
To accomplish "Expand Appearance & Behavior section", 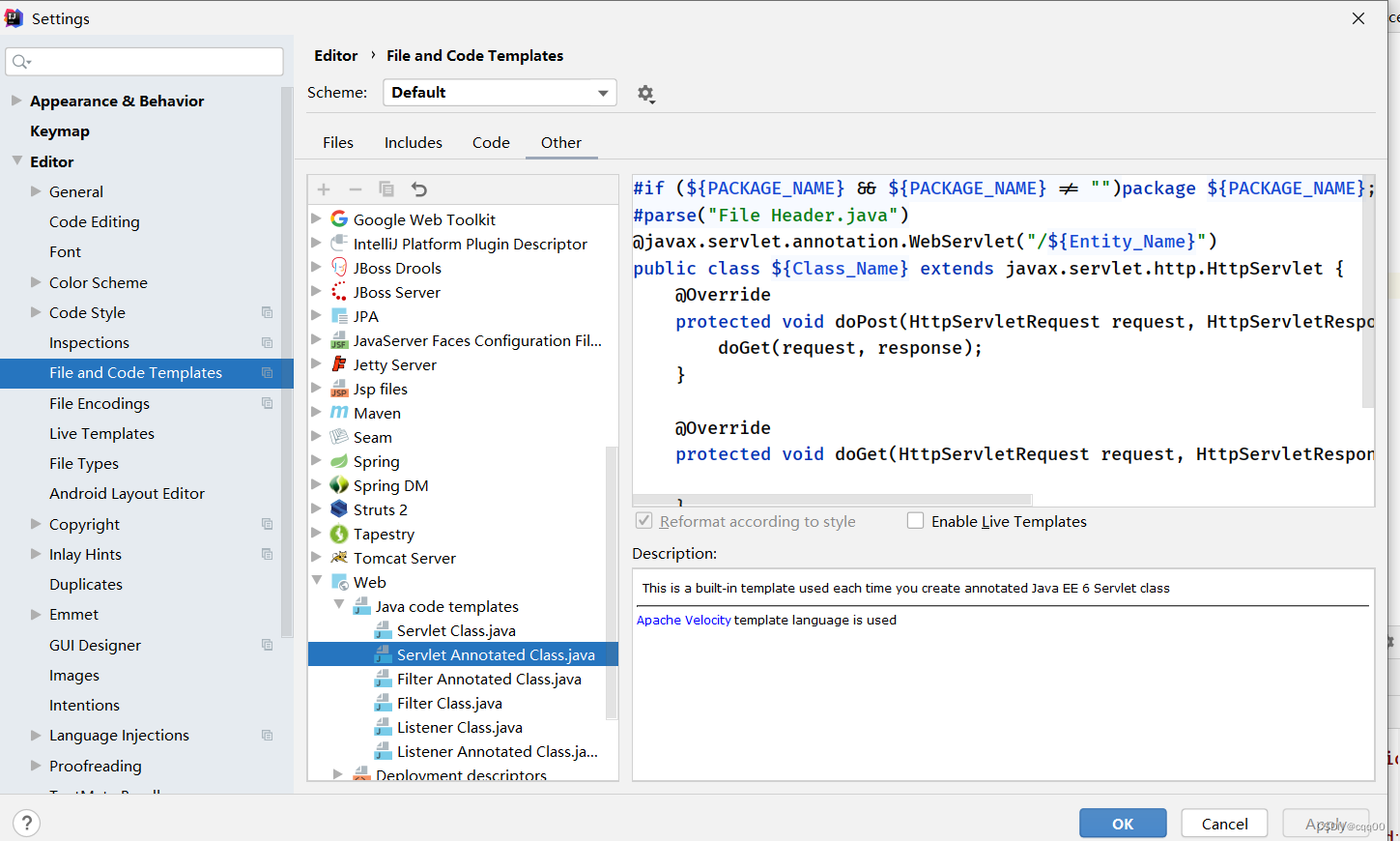I will pos(16,101).
